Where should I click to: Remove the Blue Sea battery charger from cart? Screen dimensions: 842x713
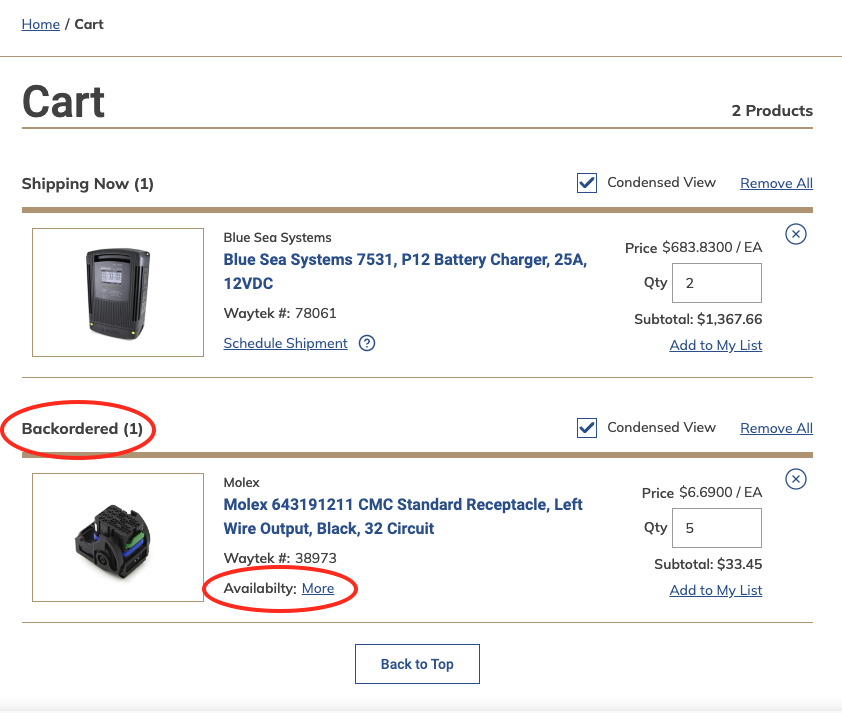(x=796, y=234)
